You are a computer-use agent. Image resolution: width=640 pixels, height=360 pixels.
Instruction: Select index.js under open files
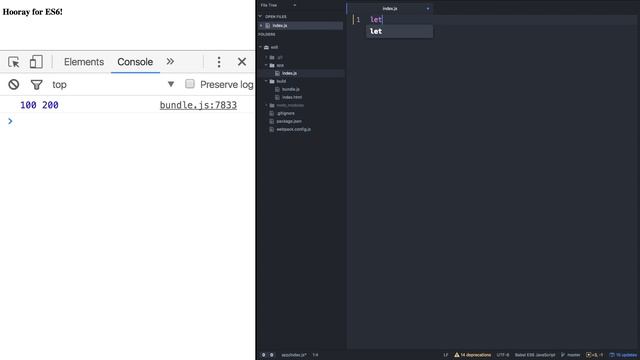tap(280, 26)
